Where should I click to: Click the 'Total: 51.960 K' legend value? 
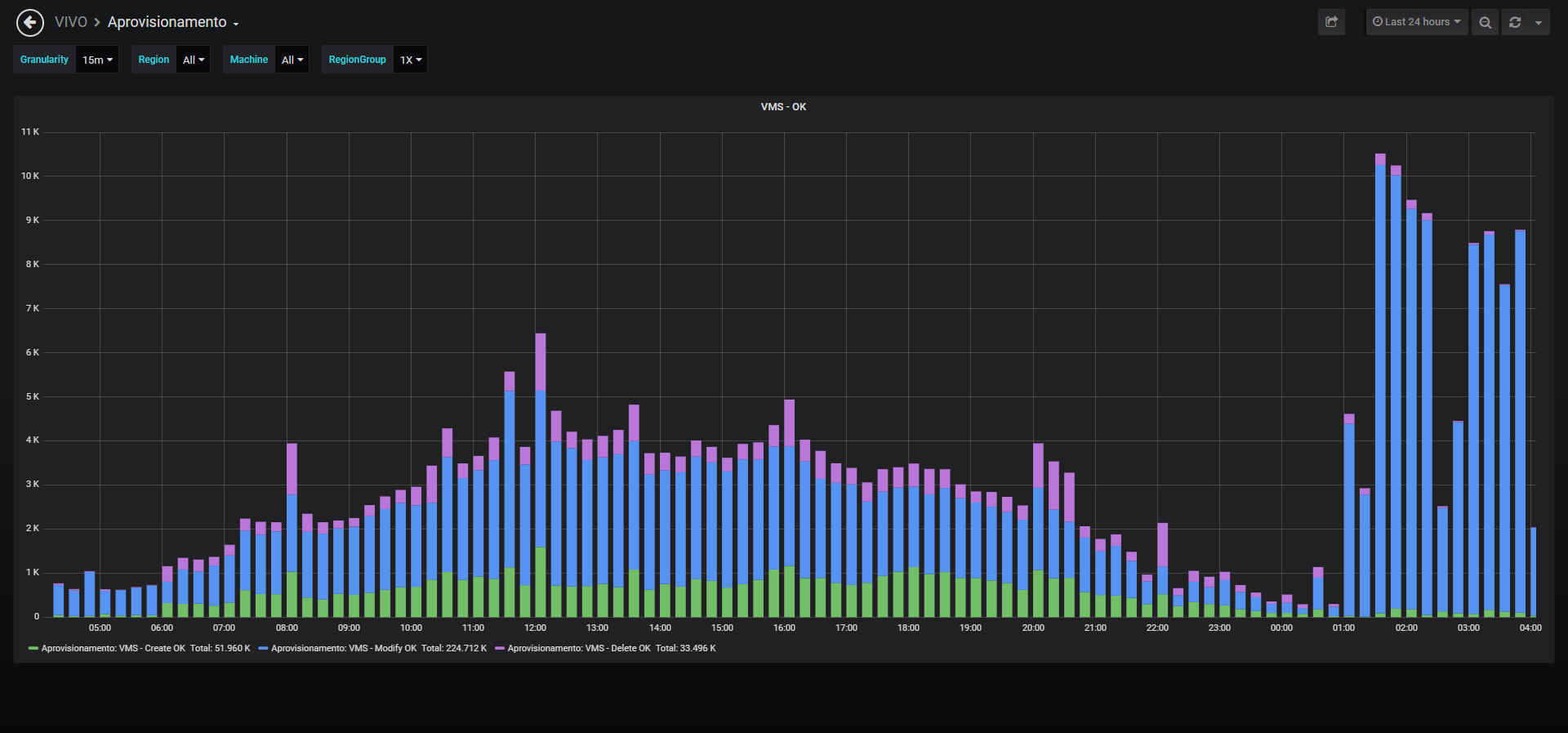[x=220, y=648]
